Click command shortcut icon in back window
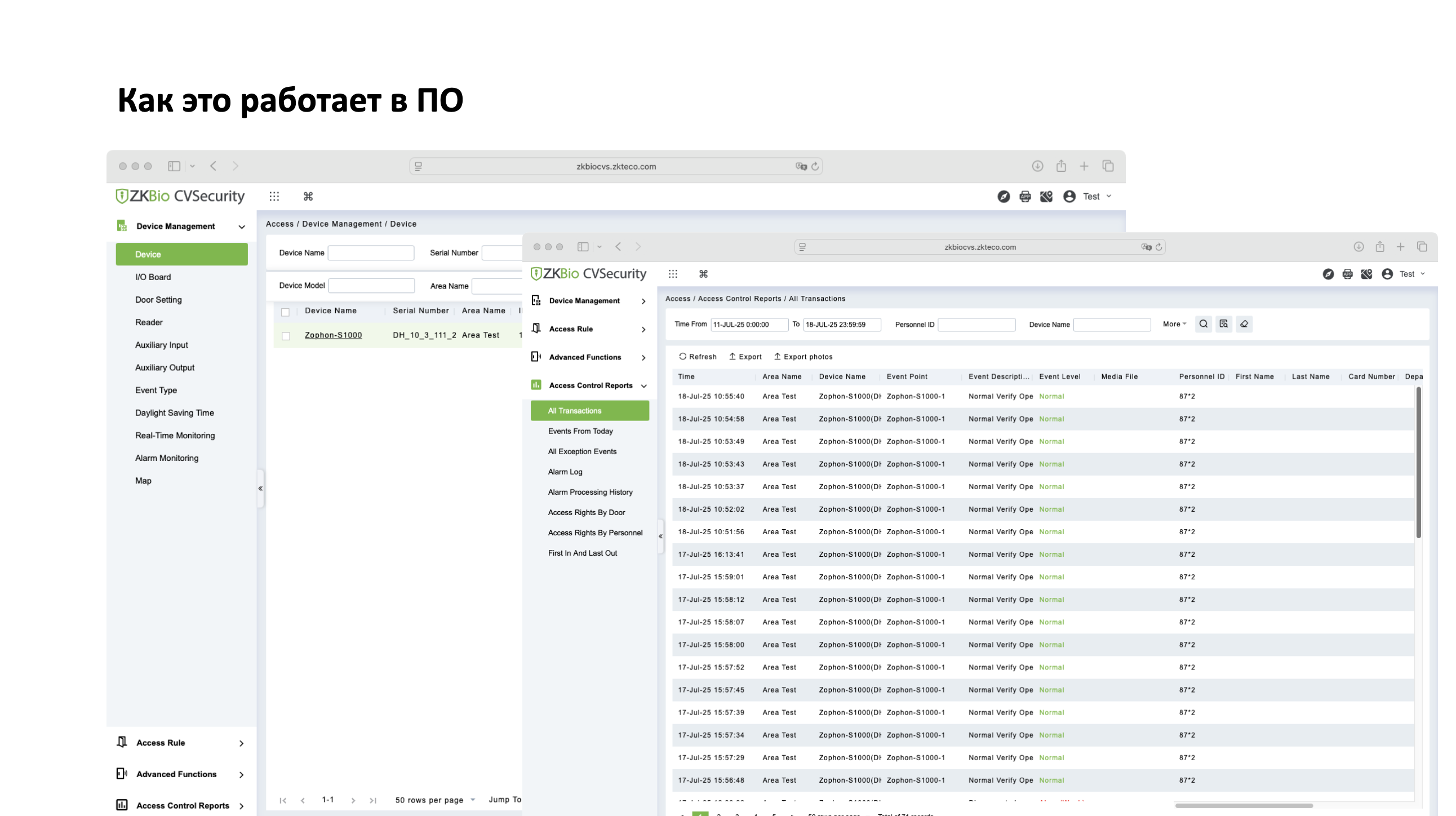 308,196
